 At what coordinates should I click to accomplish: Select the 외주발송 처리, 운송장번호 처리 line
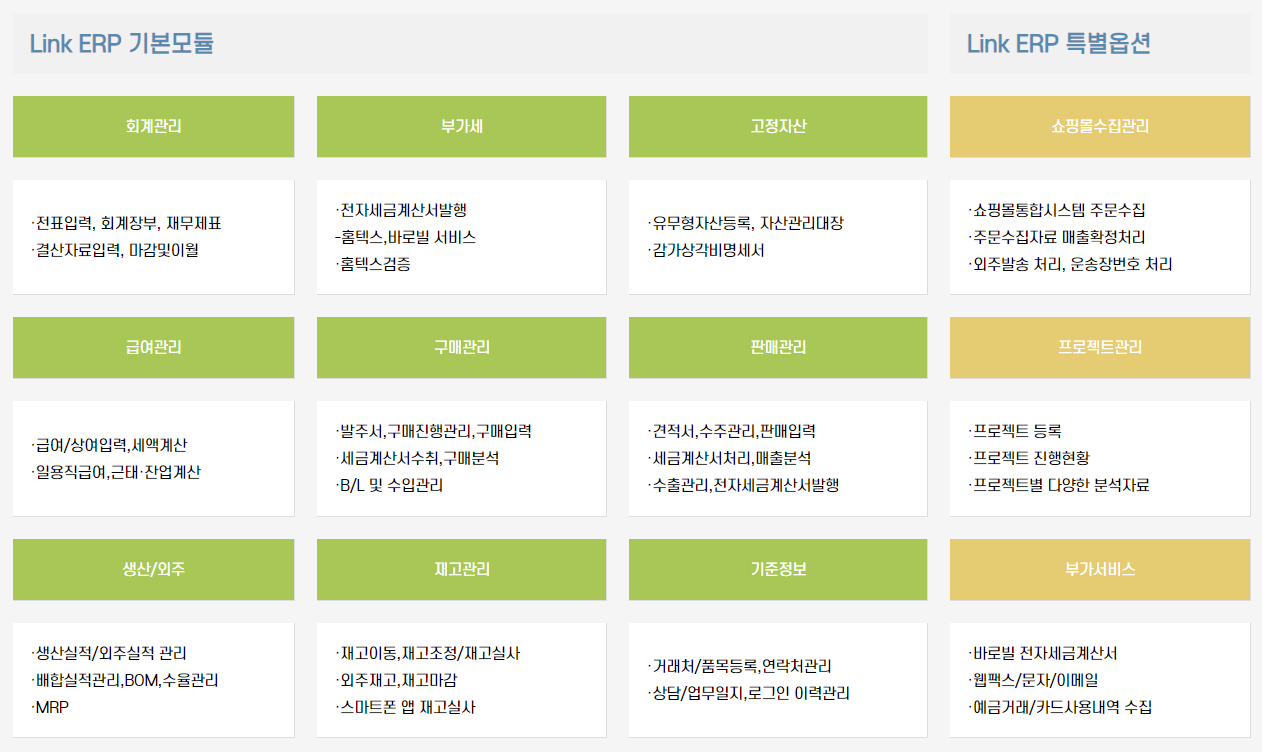coord(1070,264)
